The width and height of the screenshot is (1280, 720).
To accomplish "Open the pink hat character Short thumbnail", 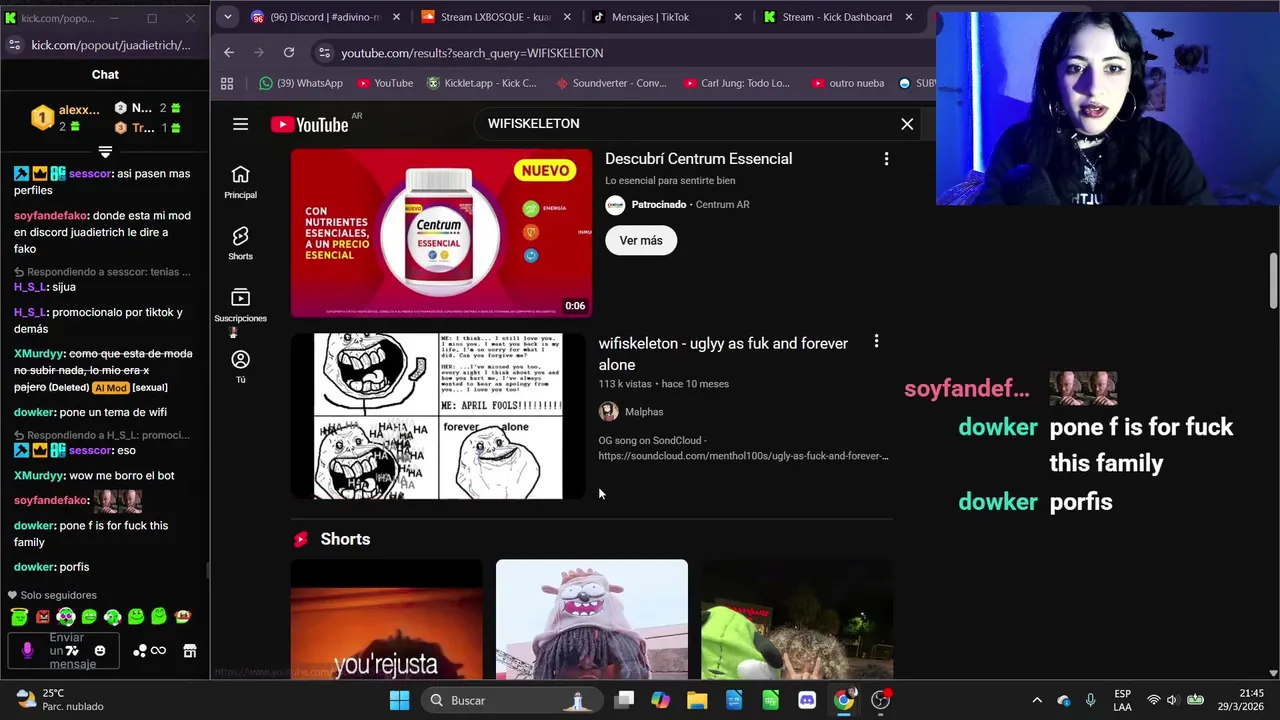I will 592,619.
